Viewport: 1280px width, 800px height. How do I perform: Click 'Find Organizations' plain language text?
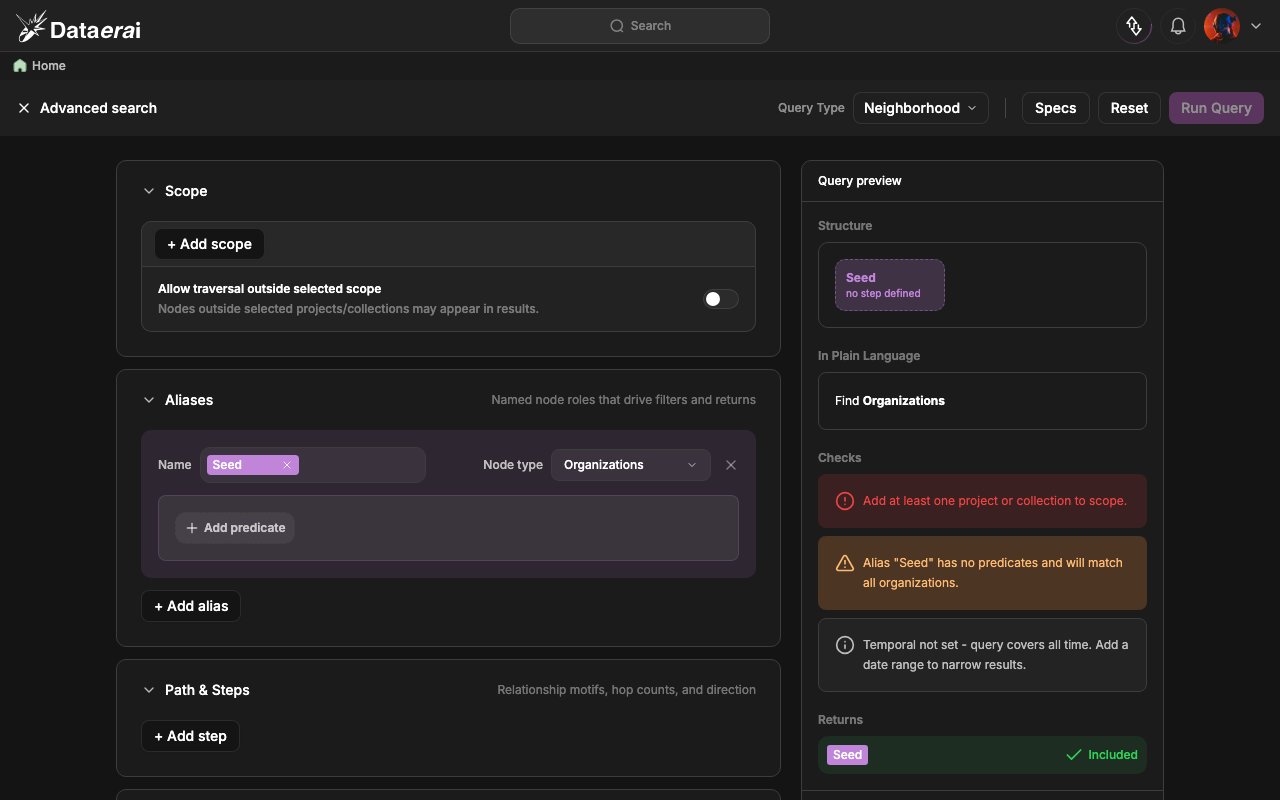point(890,401)
